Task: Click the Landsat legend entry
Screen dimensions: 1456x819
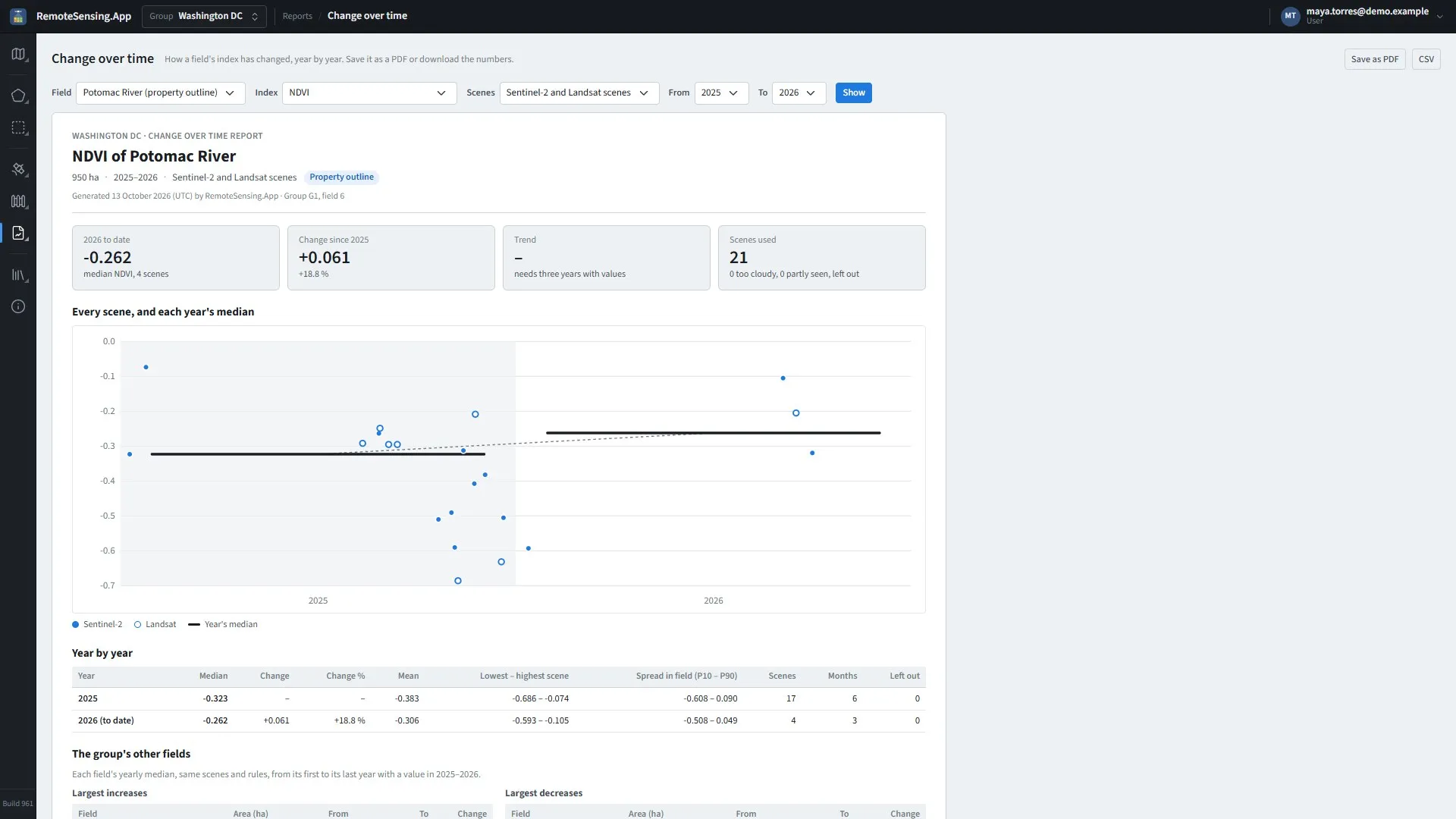Action: tap(155, 624)
